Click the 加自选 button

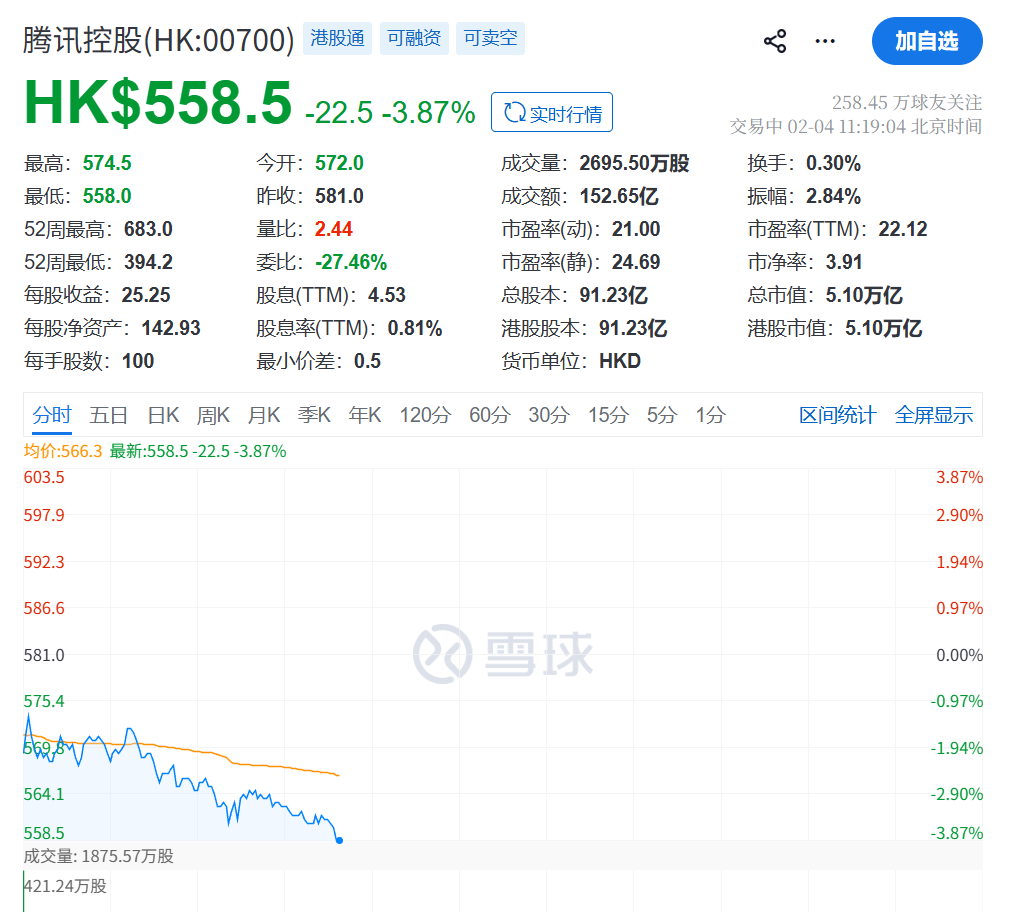[x=927, y=41]
